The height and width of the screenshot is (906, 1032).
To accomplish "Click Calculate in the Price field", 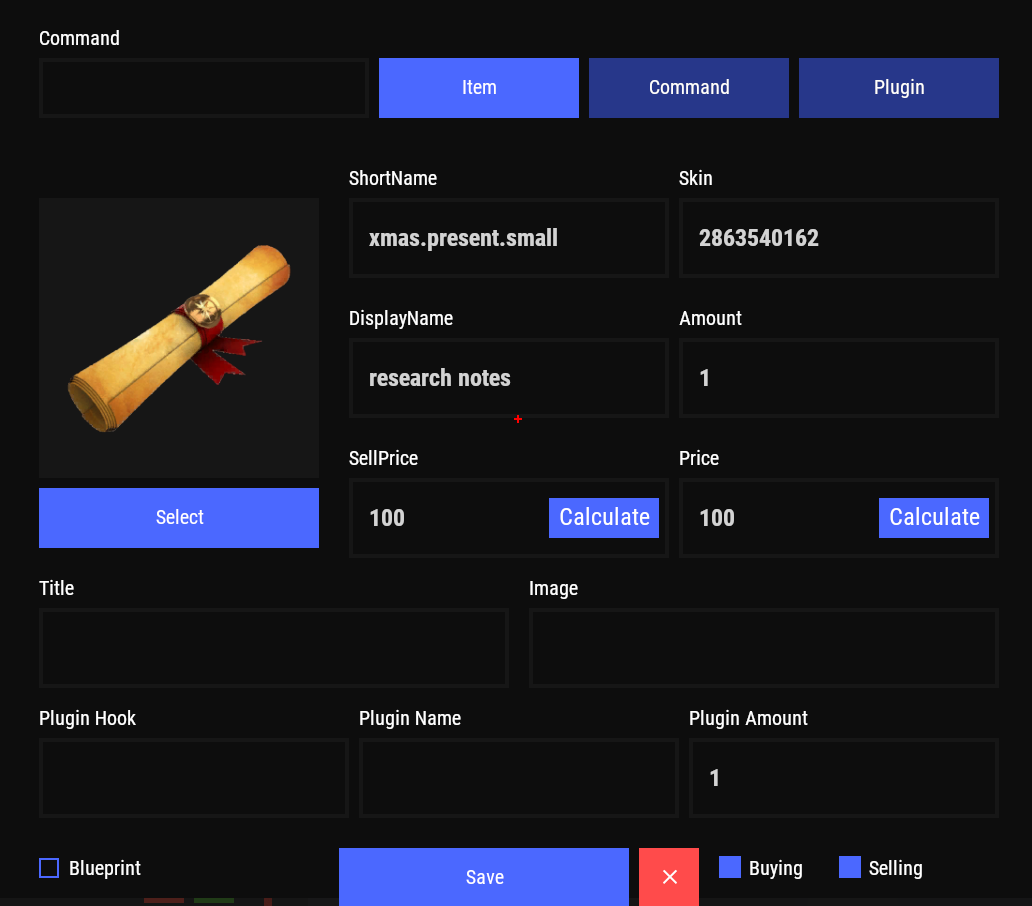I will pyautogui.click(x=934, y=518).
